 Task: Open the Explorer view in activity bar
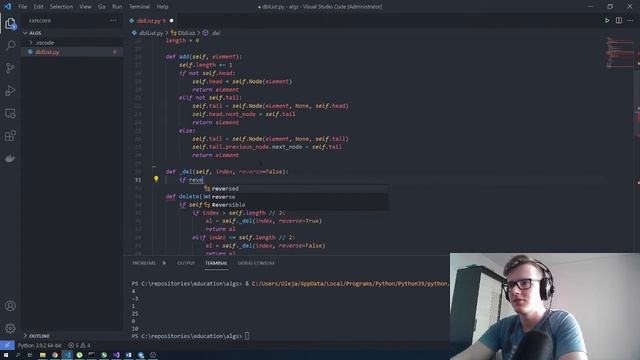[10, 24]
